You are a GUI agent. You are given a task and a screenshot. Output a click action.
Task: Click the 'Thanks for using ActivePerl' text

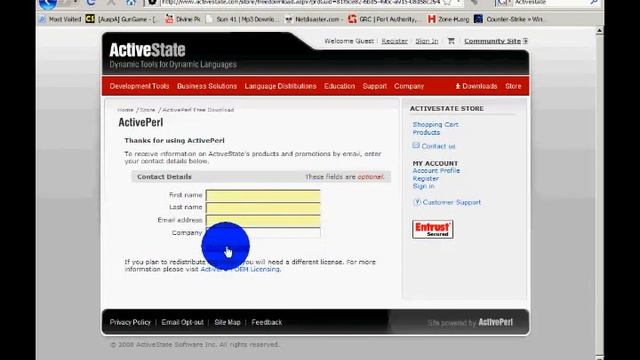(x=174, y=140)
